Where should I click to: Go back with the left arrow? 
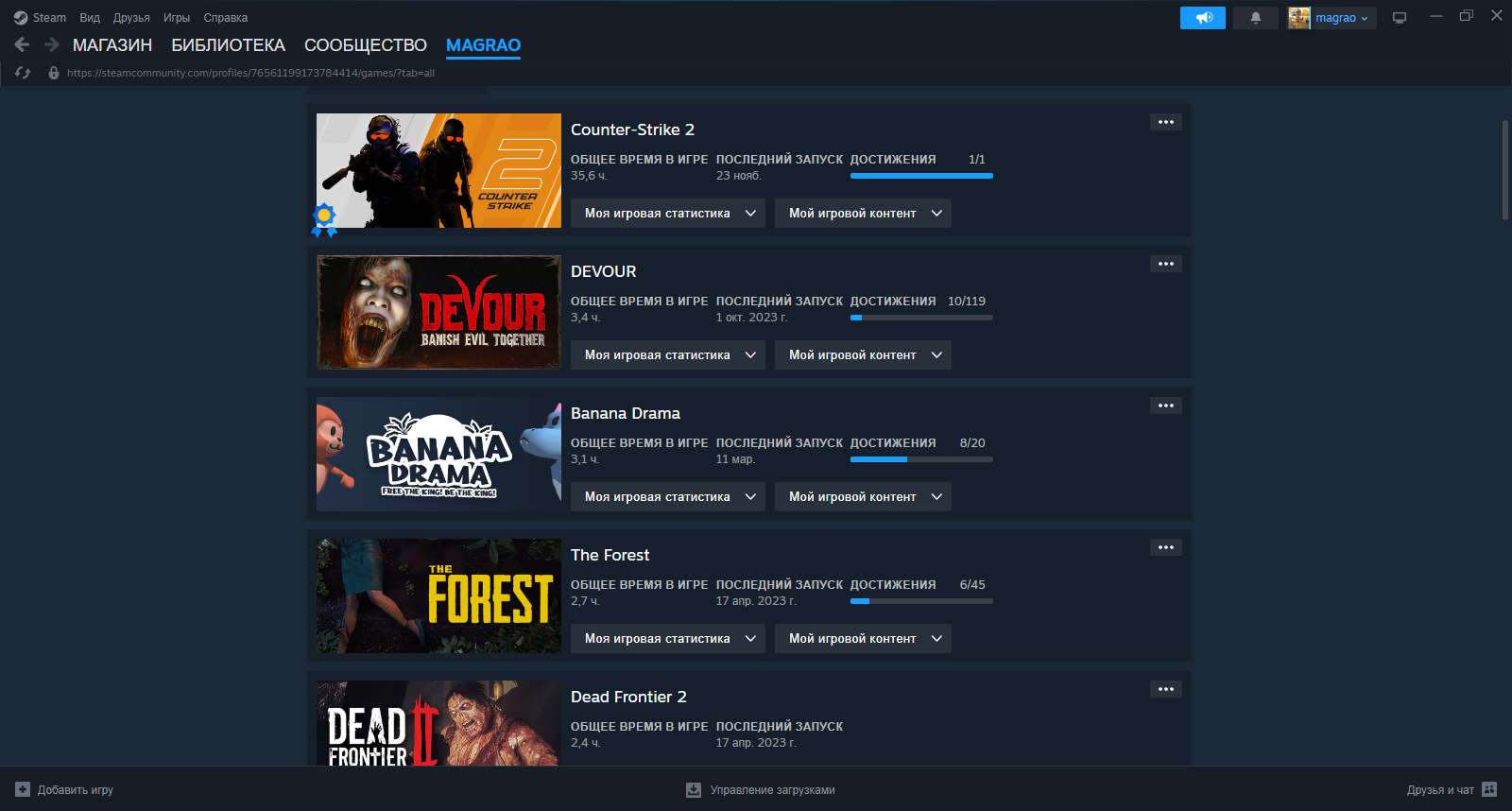click(23, 44)
